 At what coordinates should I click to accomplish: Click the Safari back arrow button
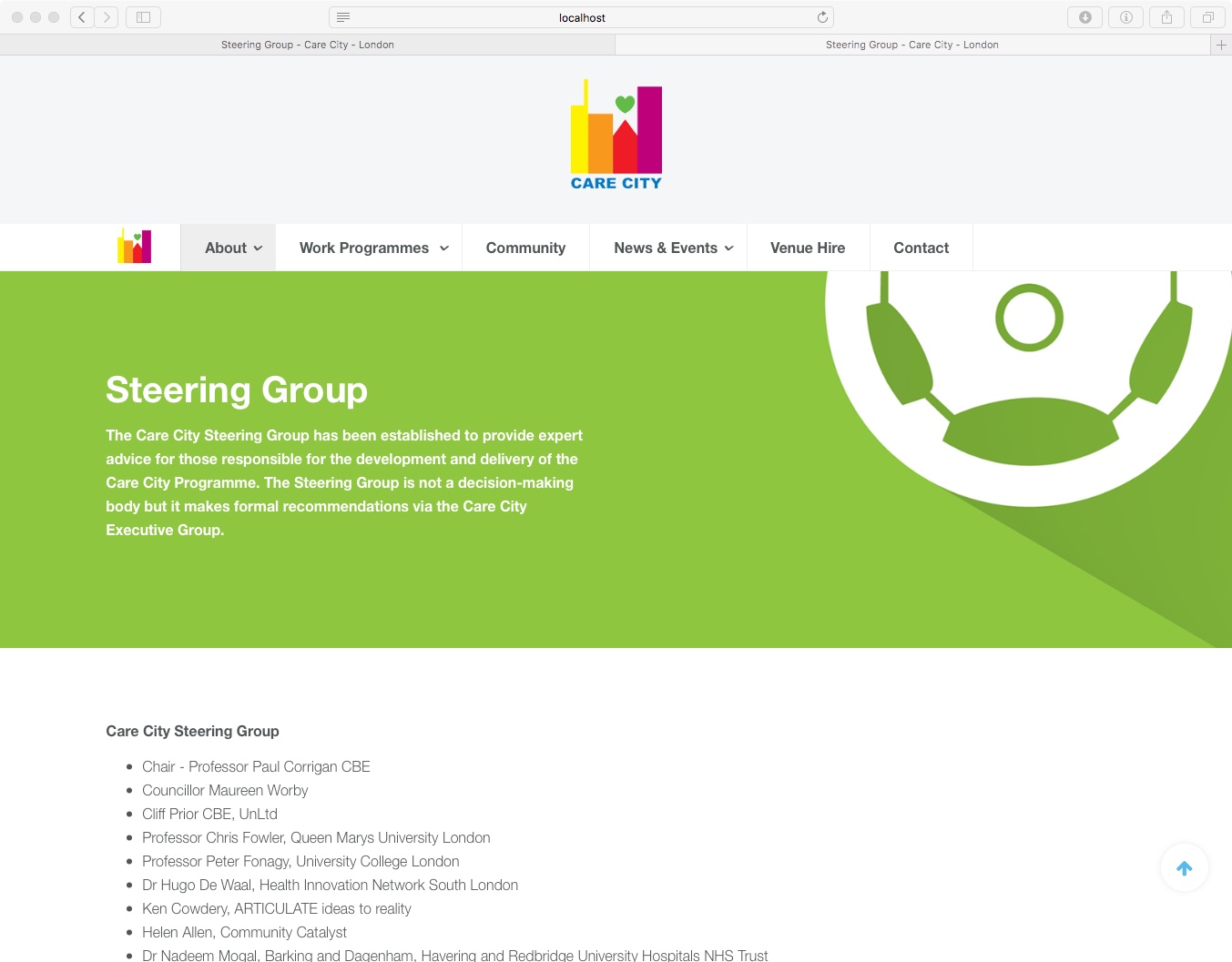tap(82, 17)
